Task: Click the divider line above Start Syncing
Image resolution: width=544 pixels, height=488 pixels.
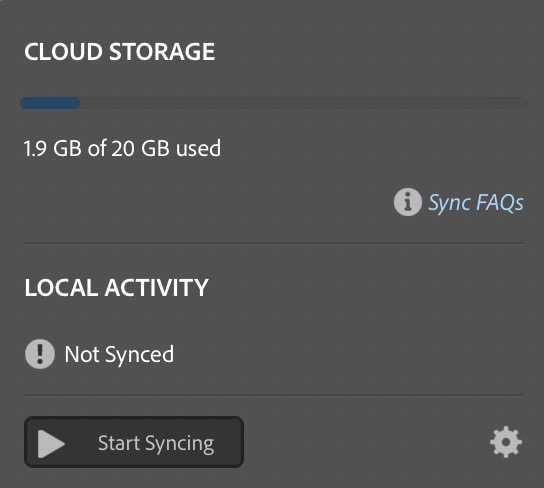Action: tap(274, 395)
